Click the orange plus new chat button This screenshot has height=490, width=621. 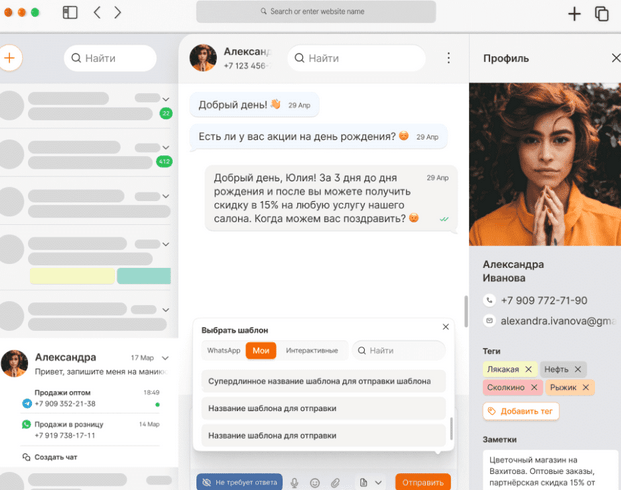click(x=10, y=58)
